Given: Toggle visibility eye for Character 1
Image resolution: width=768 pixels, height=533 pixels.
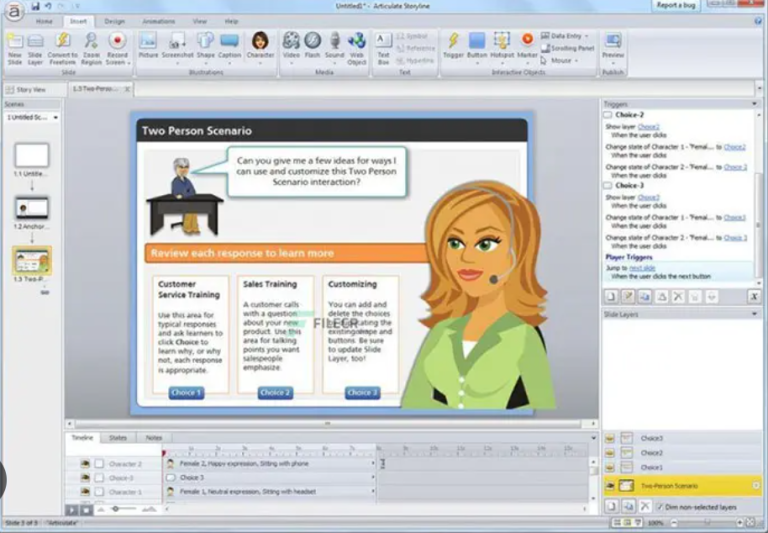Looking at the screenshot, I should [85, 491].
